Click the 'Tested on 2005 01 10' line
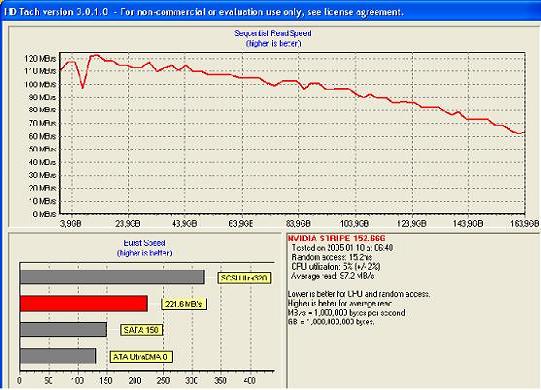 (342, 248)
